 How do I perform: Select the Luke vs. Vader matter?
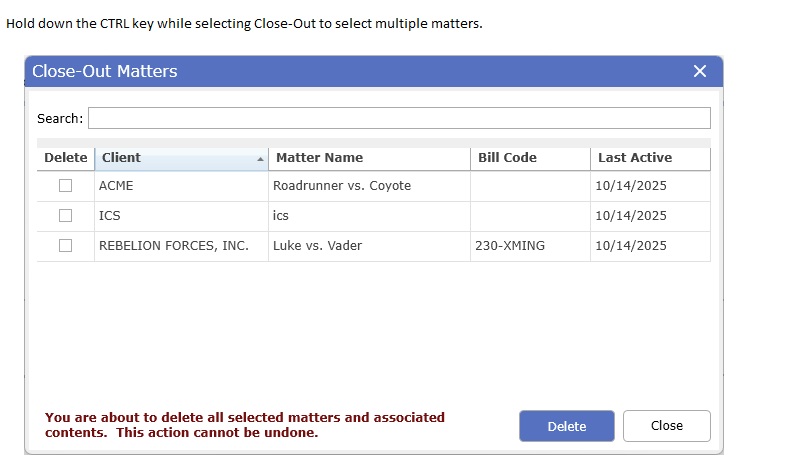tap(317, 246)
